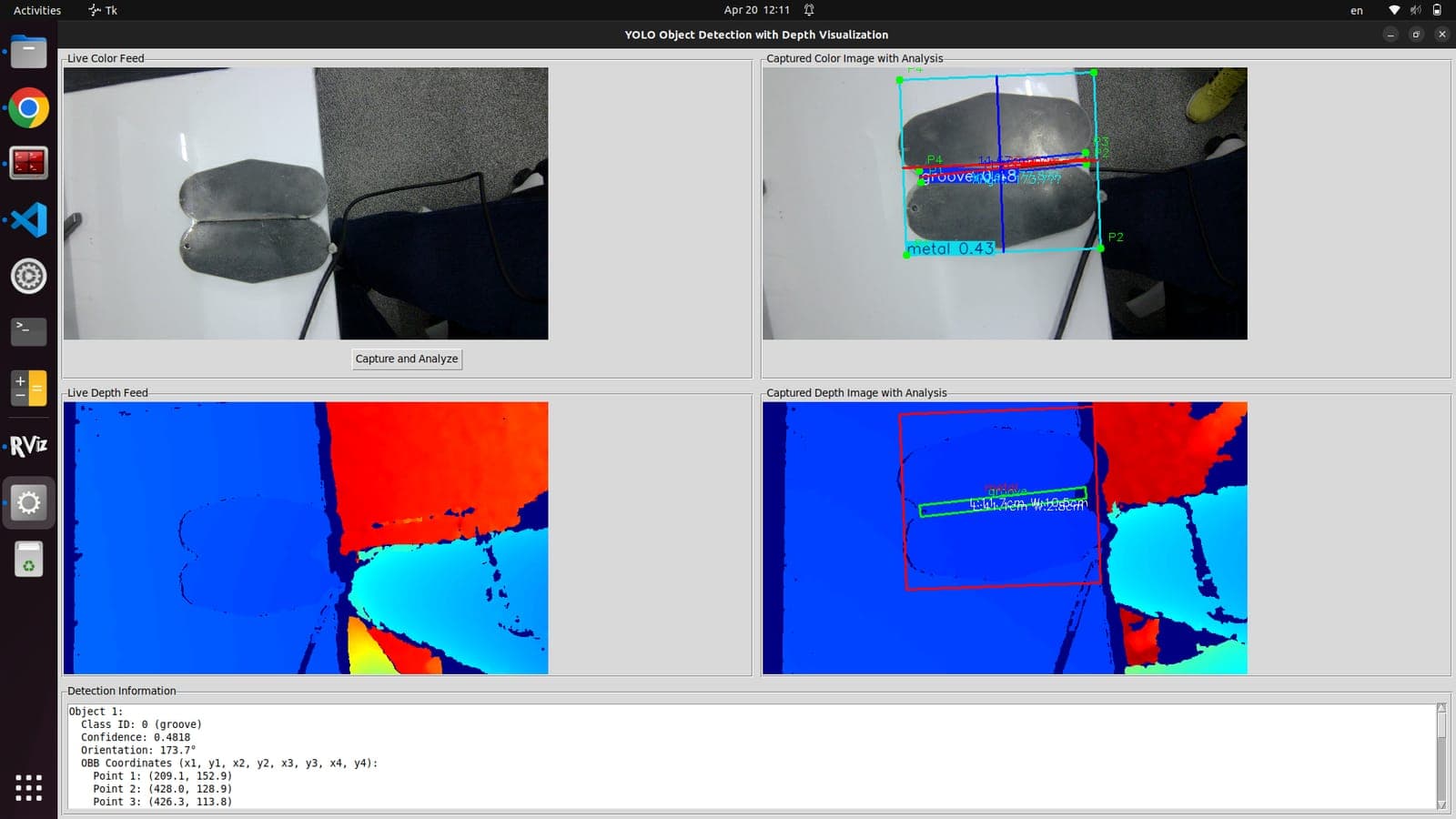Open the en keyboard layout indicator
1456x819 pixels.
[1357, 10]
